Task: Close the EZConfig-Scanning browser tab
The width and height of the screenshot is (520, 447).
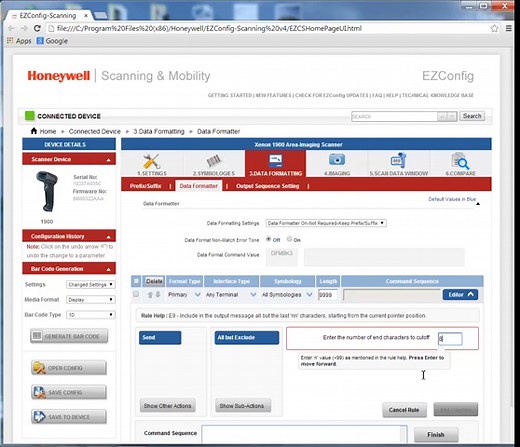Action: click(86, 15)
